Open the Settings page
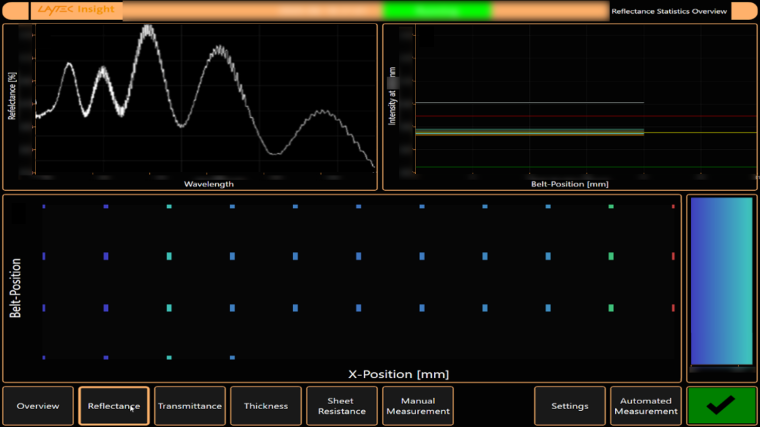Screen dimensions: 760x427 coord(570,406)
